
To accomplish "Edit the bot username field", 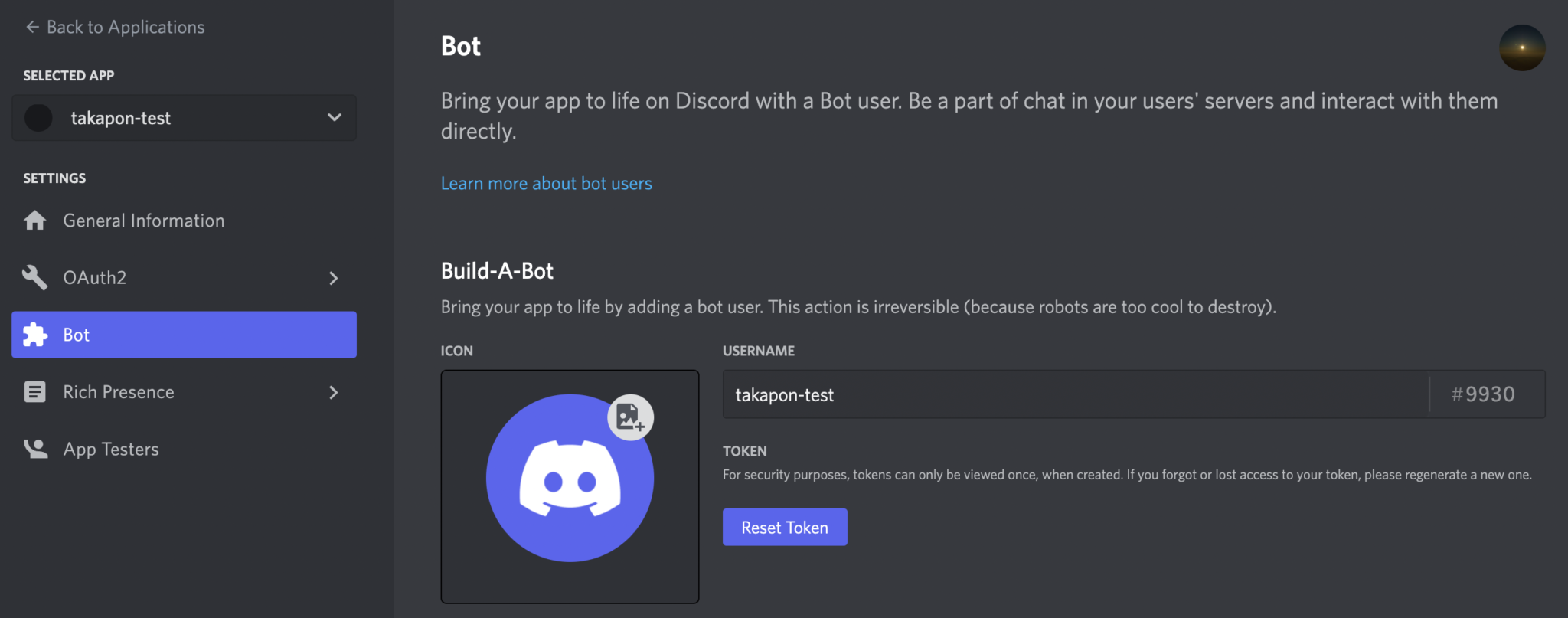I will click(995, 394).
